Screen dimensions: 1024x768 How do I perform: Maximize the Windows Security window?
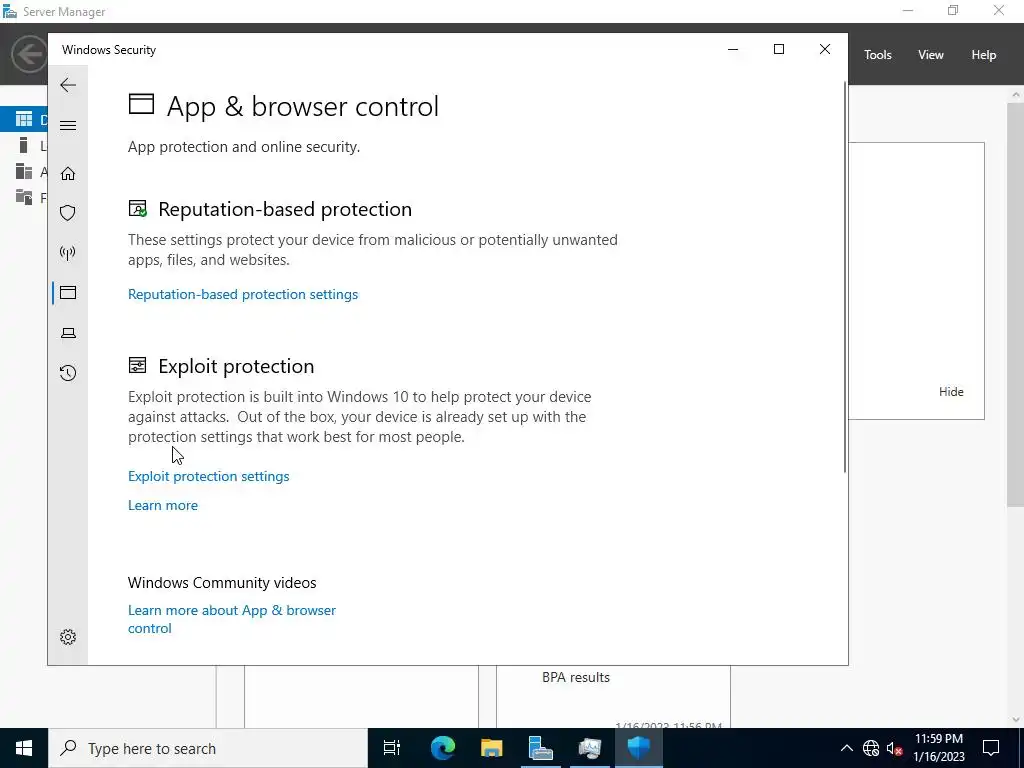coord(778,50)
